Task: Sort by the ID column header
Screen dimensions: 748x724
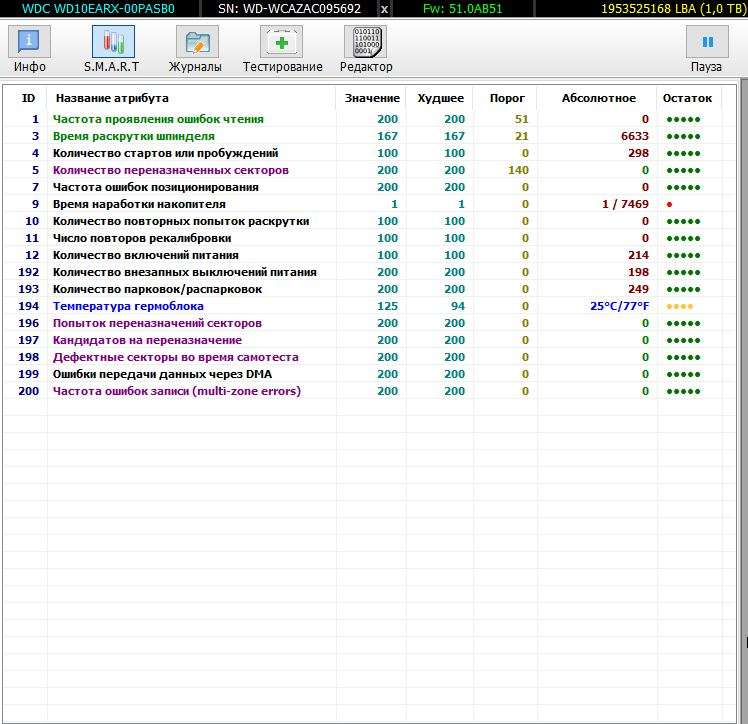Action: [28, 98]
